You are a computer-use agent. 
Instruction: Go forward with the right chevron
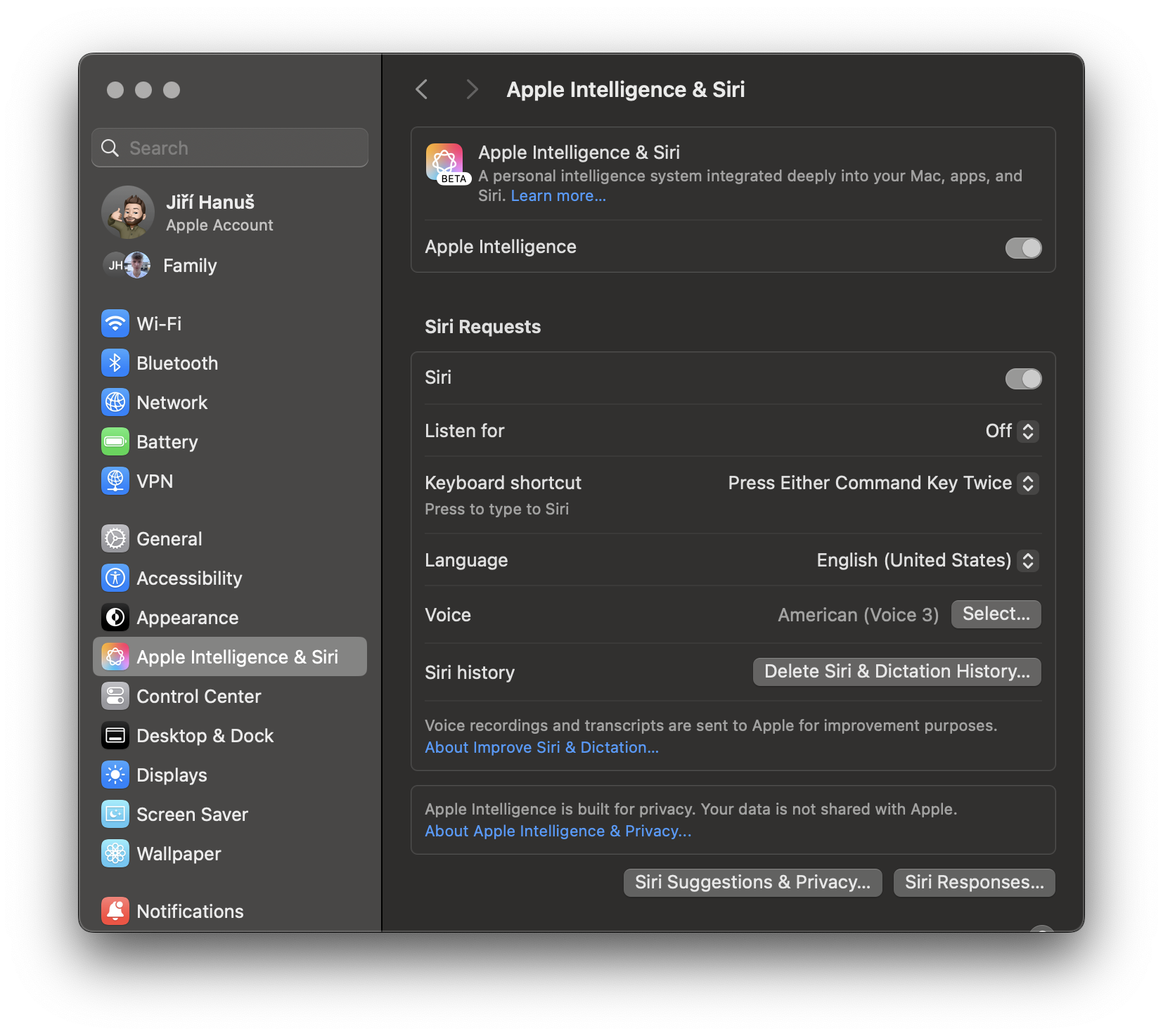(472, 89)
